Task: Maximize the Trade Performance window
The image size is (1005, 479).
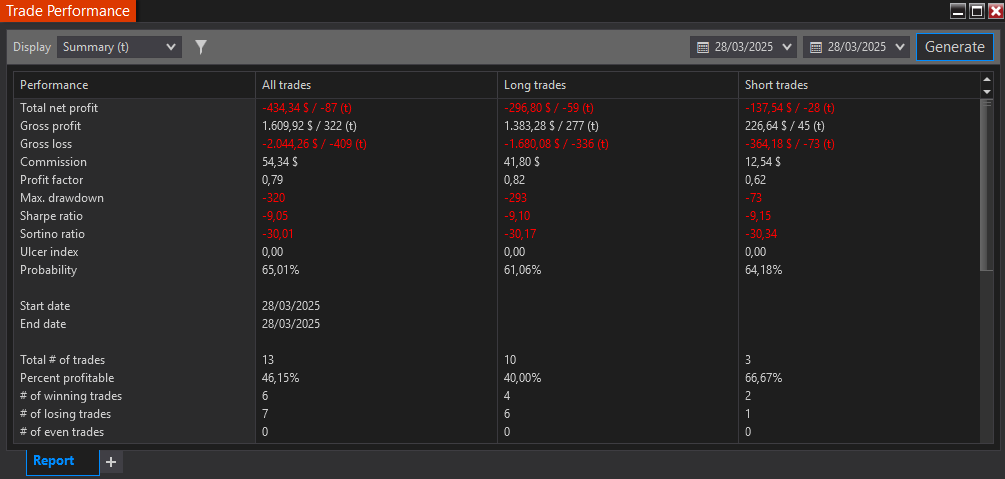Action: (x=977, y=11)
